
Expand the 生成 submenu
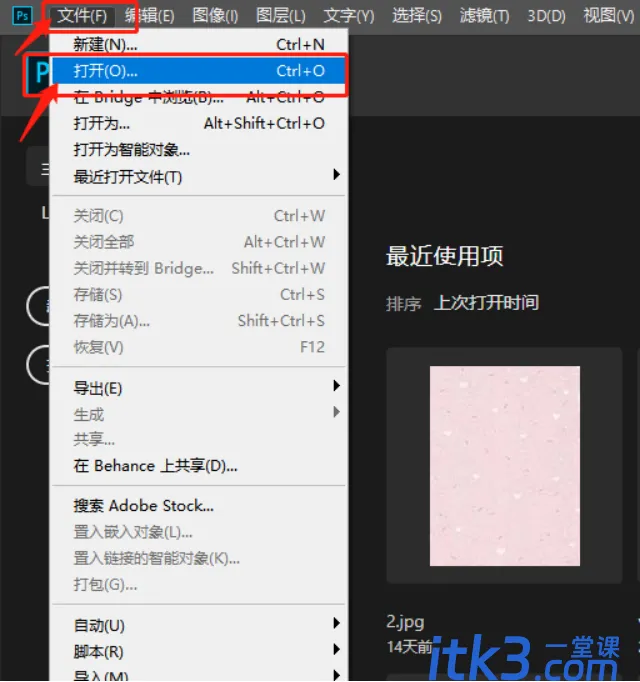click(x=199, y=414)
